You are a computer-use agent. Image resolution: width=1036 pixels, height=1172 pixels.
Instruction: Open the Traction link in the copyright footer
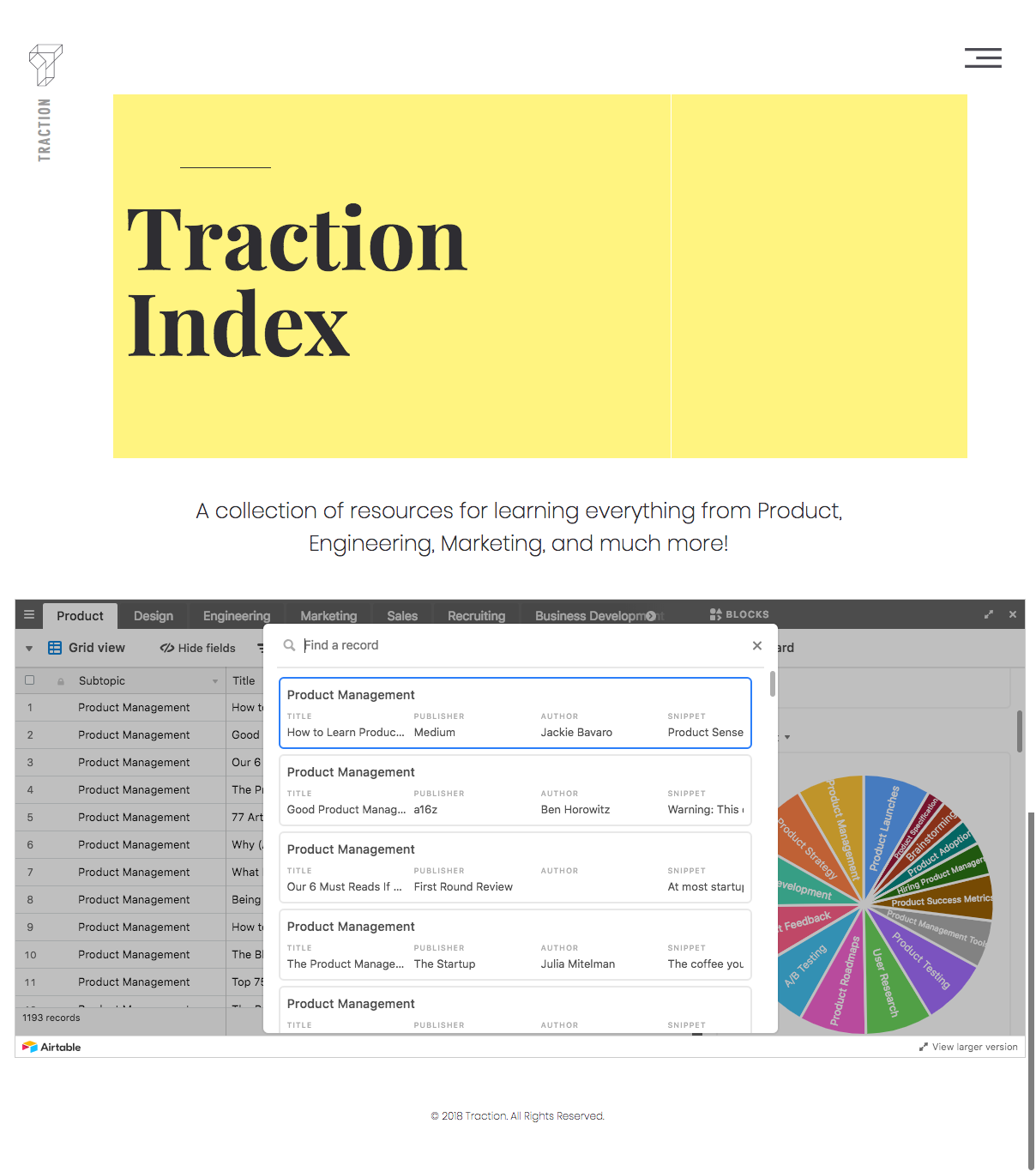(485, 1115)
